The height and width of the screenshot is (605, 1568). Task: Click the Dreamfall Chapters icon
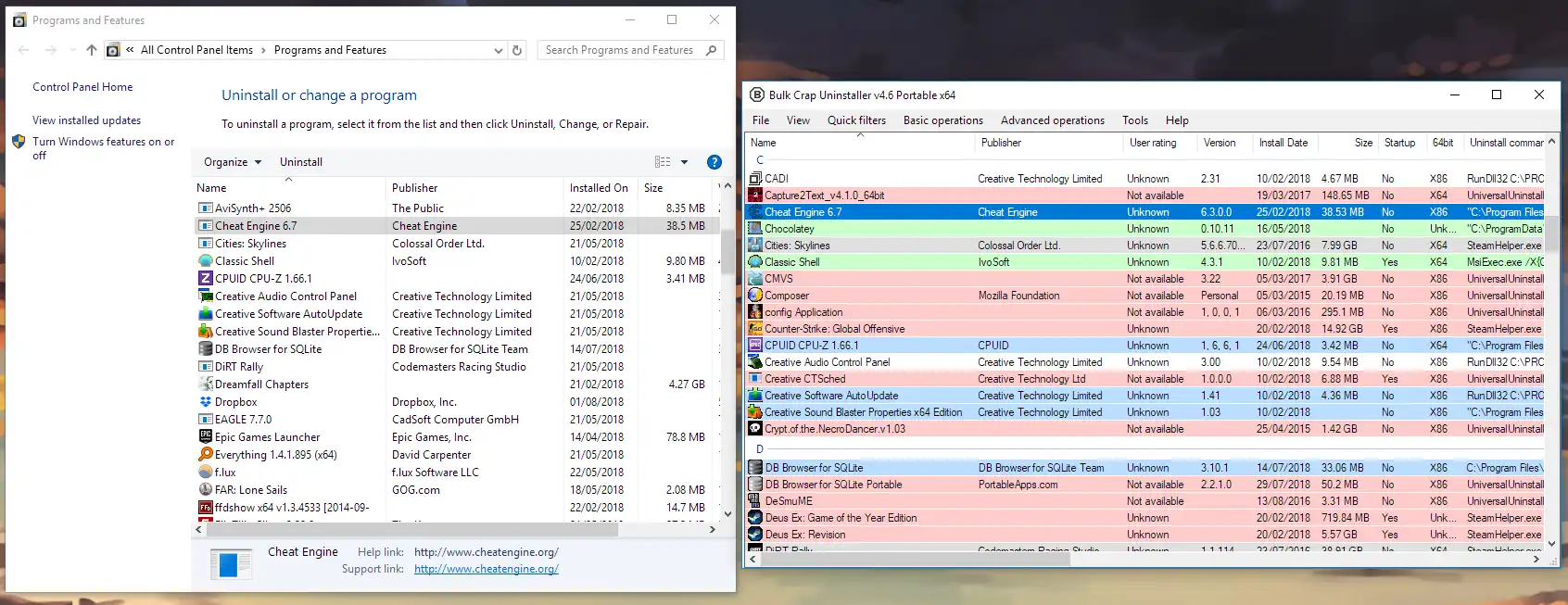click(206, 384)
